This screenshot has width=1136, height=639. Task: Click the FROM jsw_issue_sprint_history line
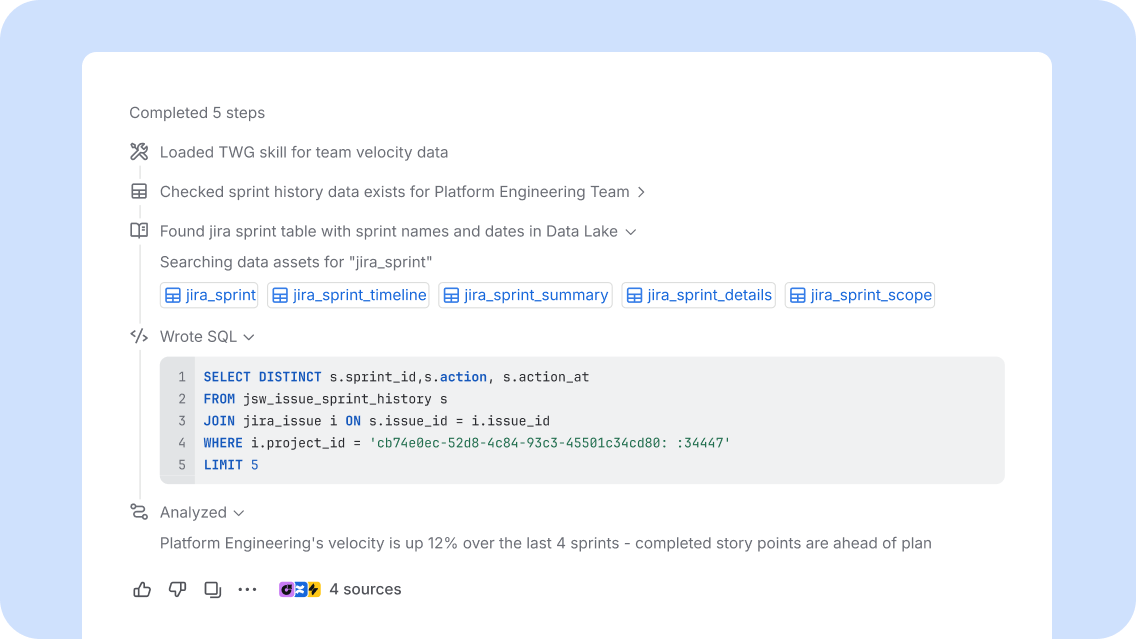pos(325,399)
